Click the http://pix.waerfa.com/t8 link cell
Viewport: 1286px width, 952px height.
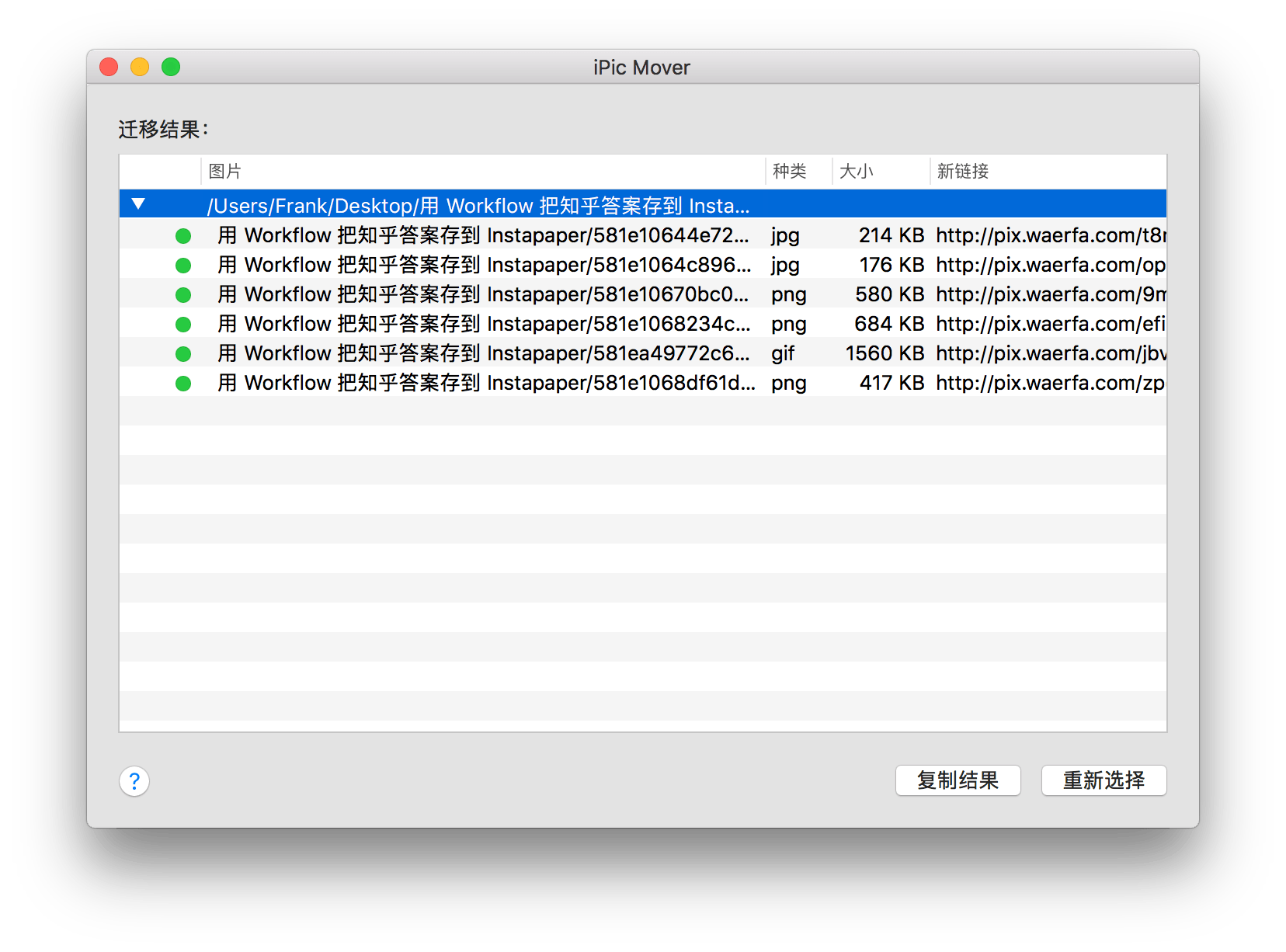coord(1051,235)
